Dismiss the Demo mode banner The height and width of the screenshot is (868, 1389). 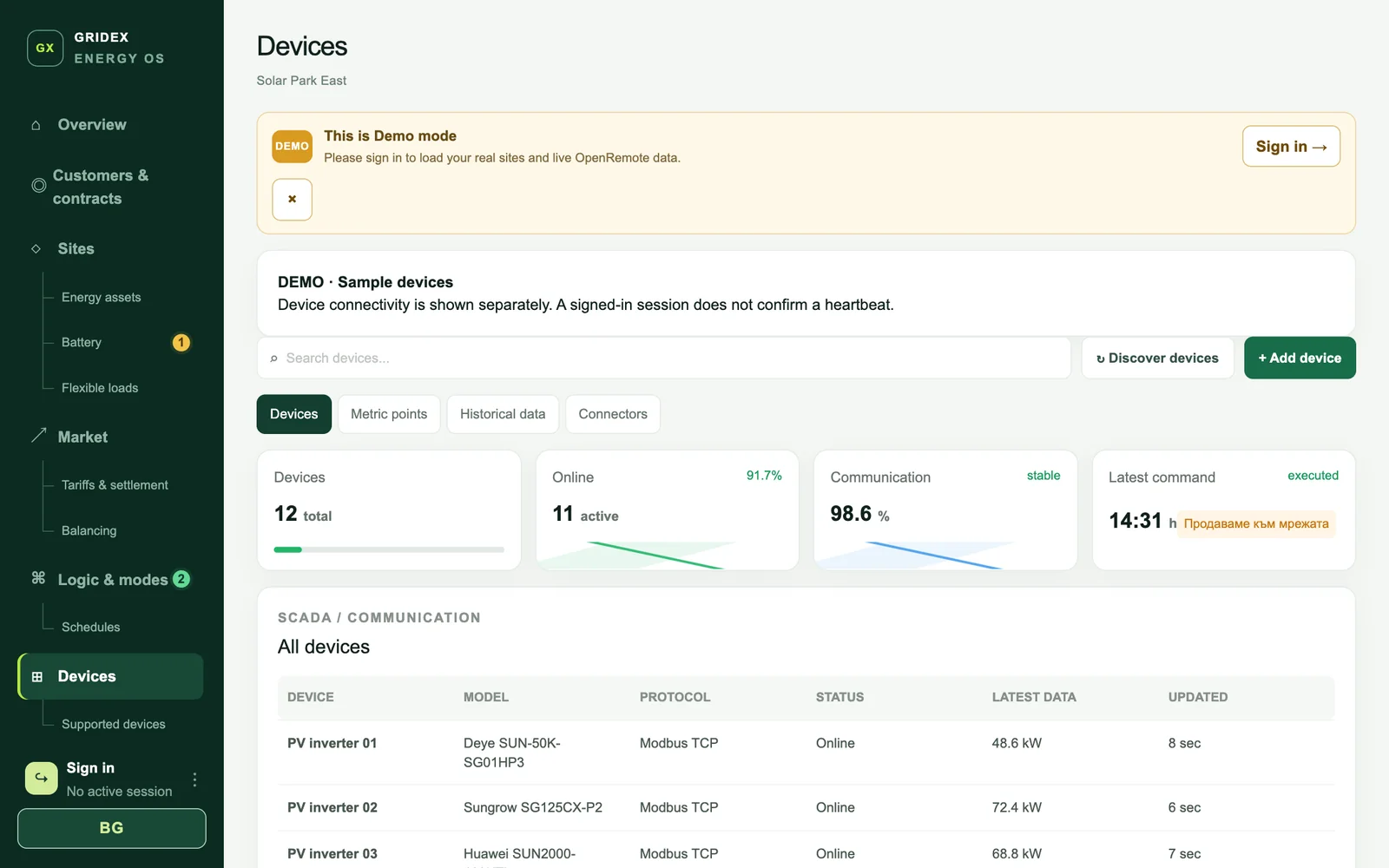pos(292,200)
